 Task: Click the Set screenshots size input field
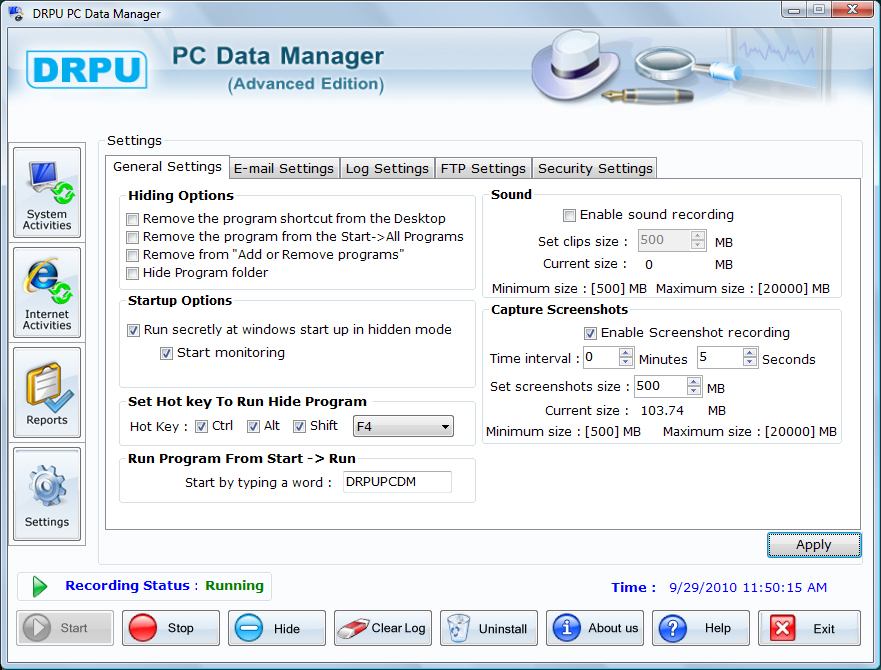click(x=661, y=386)
